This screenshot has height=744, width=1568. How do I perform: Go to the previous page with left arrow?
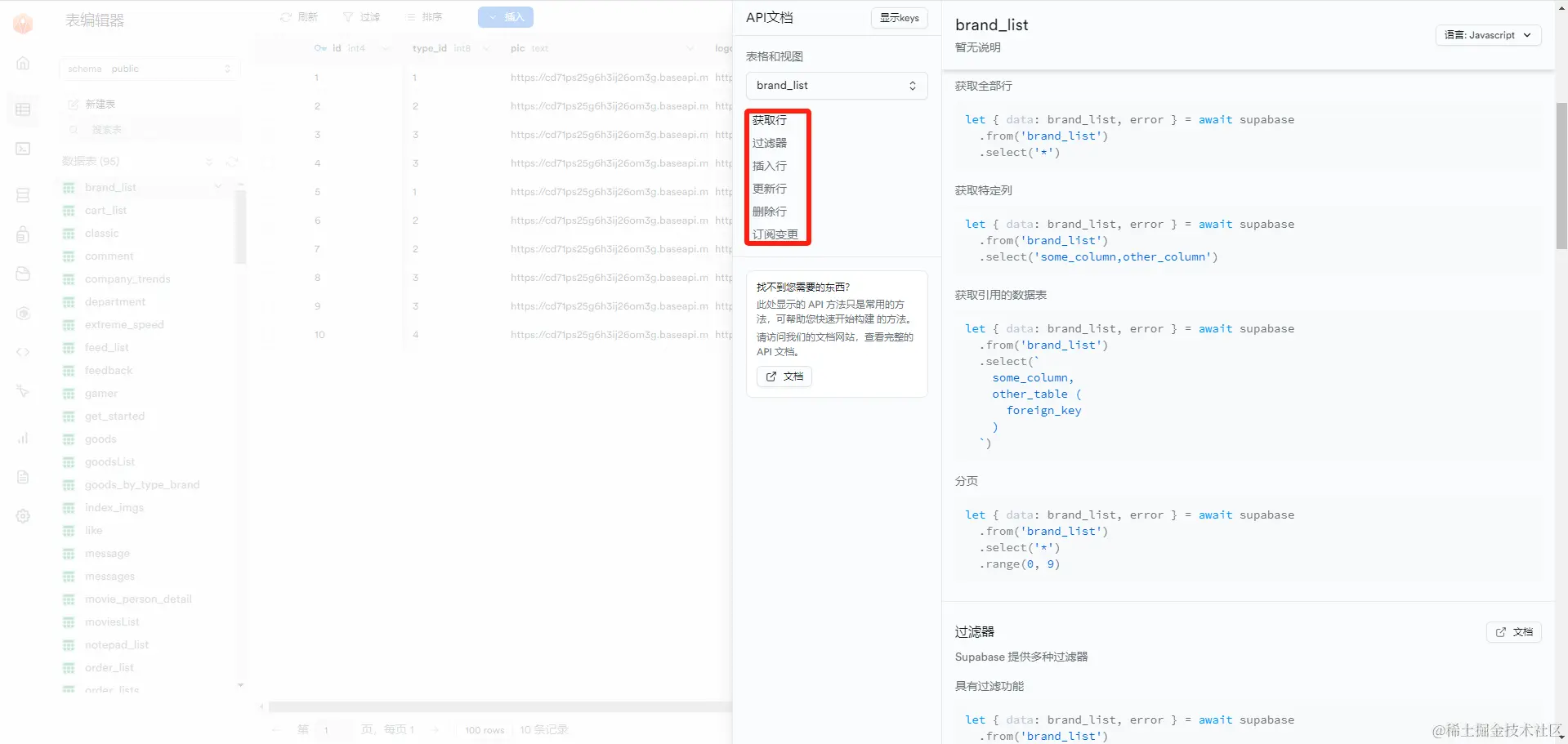click(x=276, y=730)
